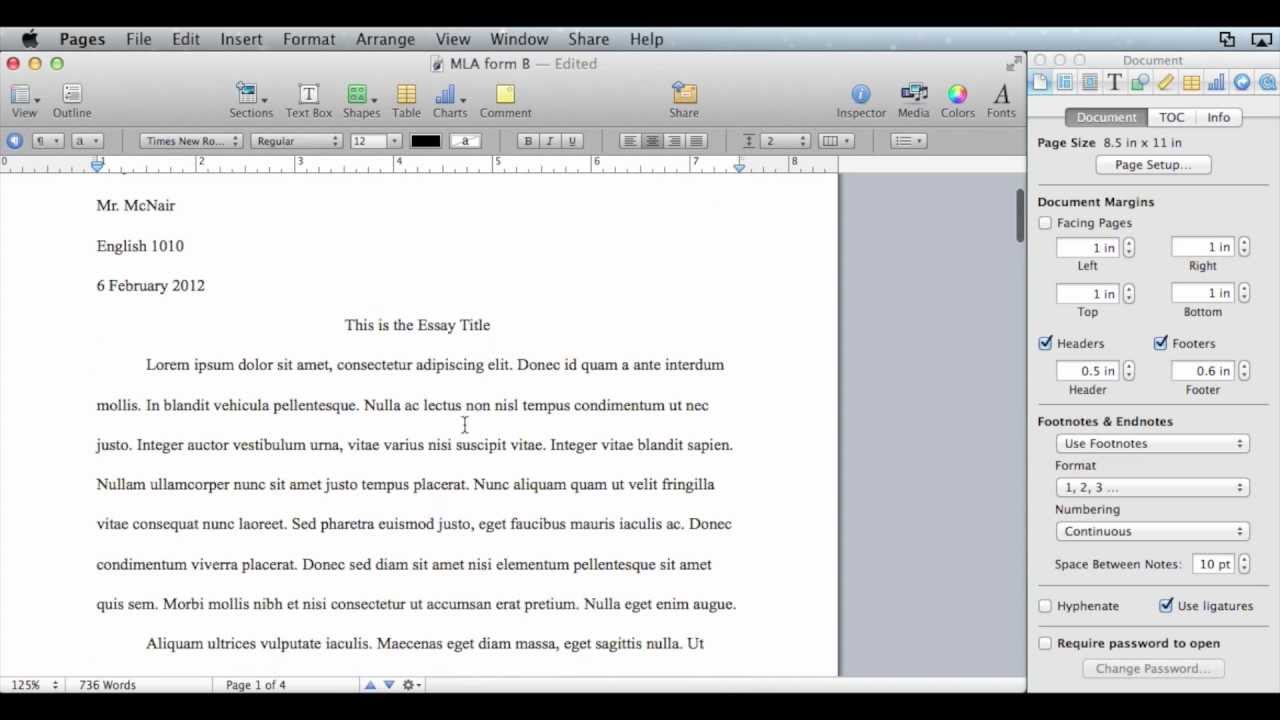Center text in the format bar
The height and width of the screenshot is (720, 1280).
pos(652,141)
